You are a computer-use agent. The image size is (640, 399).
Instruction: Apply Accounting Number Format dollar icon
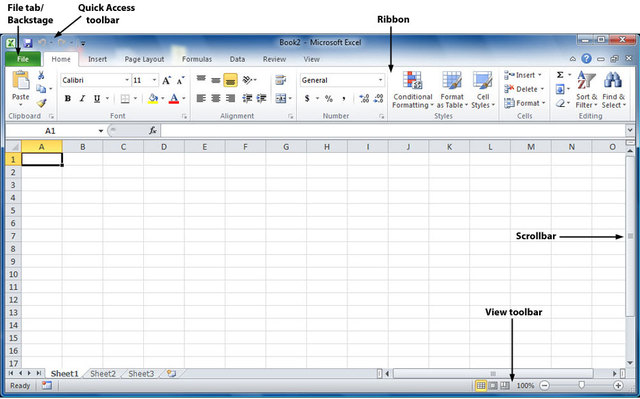307,98
